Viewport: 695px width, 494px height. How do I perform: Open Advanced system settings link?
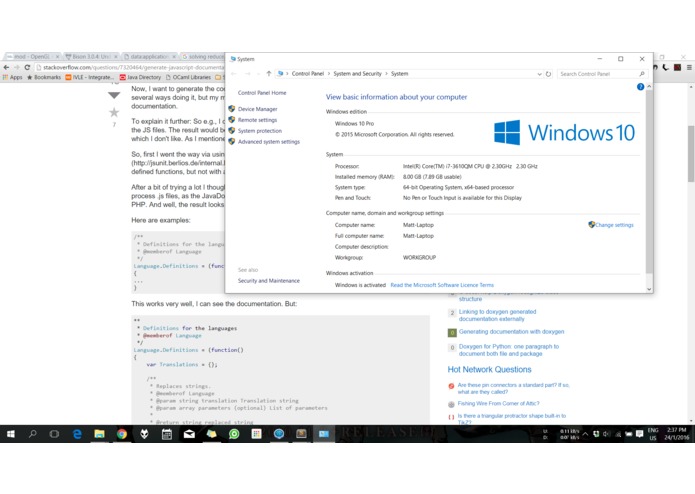tap(269, 142)
